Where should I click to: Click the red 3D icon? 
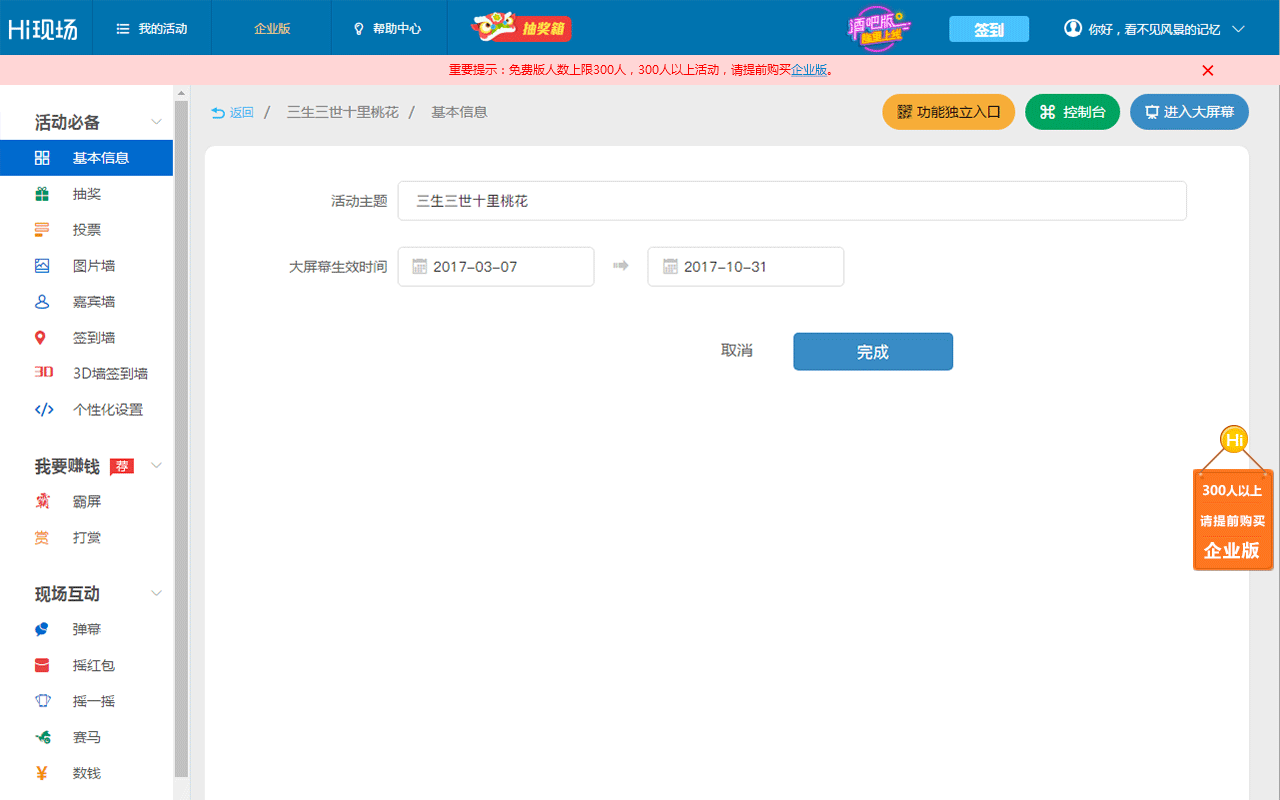pos(43,372)
